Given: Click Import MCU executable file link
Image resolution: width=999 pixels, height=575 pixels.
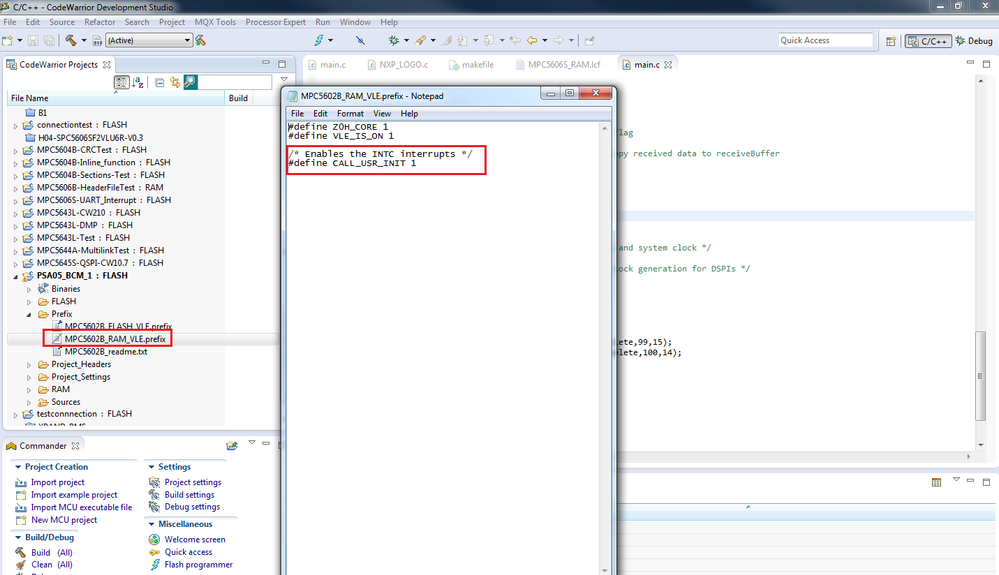Looking at the screenshot, I should pyautogui.click(x=82, y=508).
